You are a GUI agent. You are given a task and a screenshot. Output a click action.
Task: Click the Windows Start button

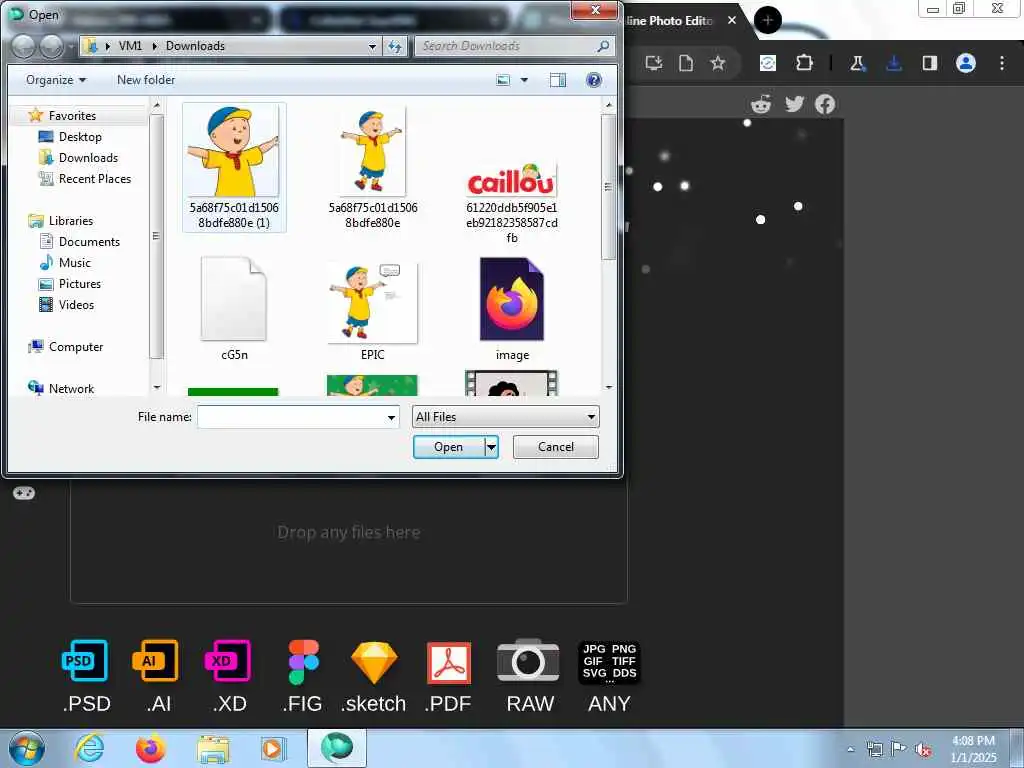pyautogui.click(x=27, y=748)
